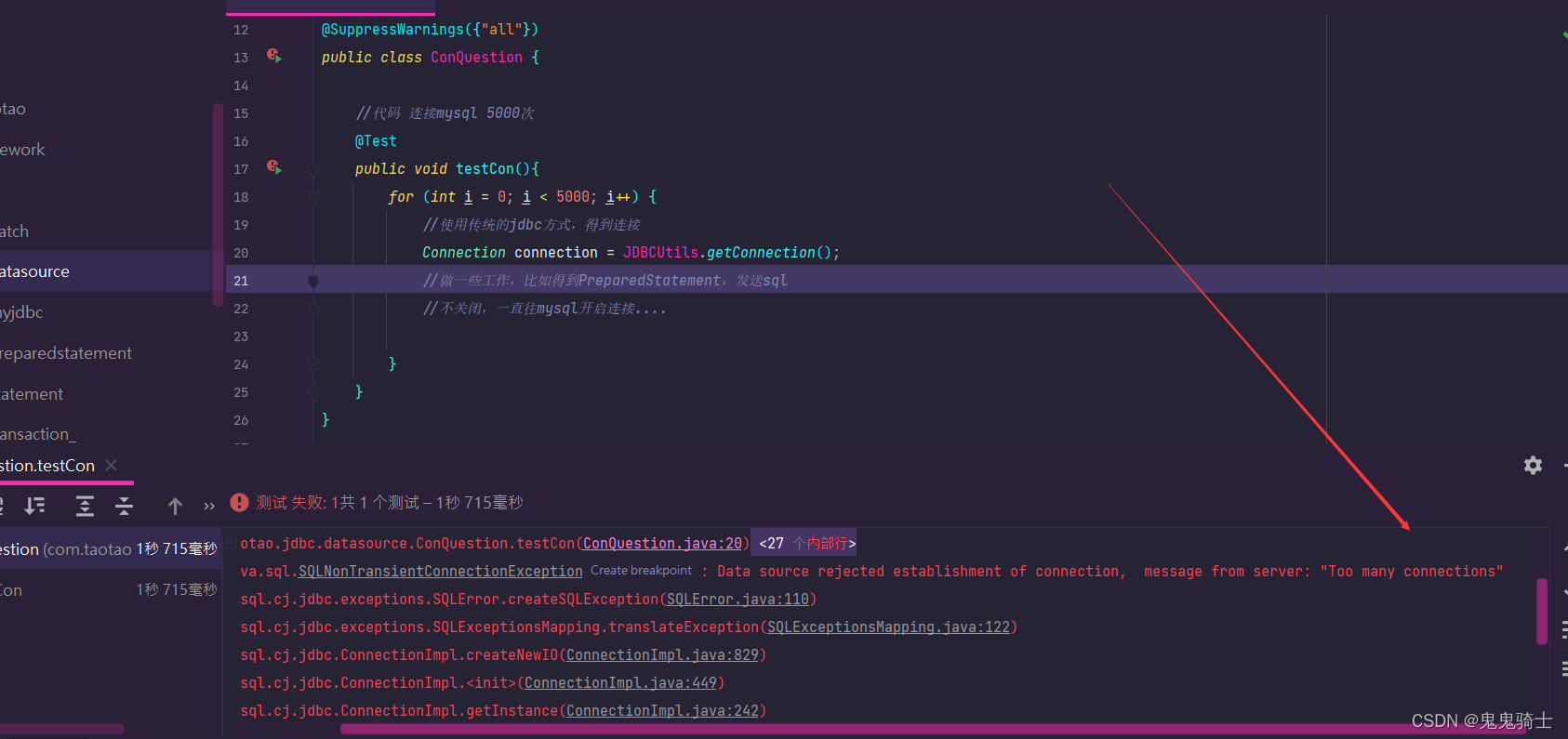Open the SQLExceptionsMapping.java:122 link

(x=888, y=627)
